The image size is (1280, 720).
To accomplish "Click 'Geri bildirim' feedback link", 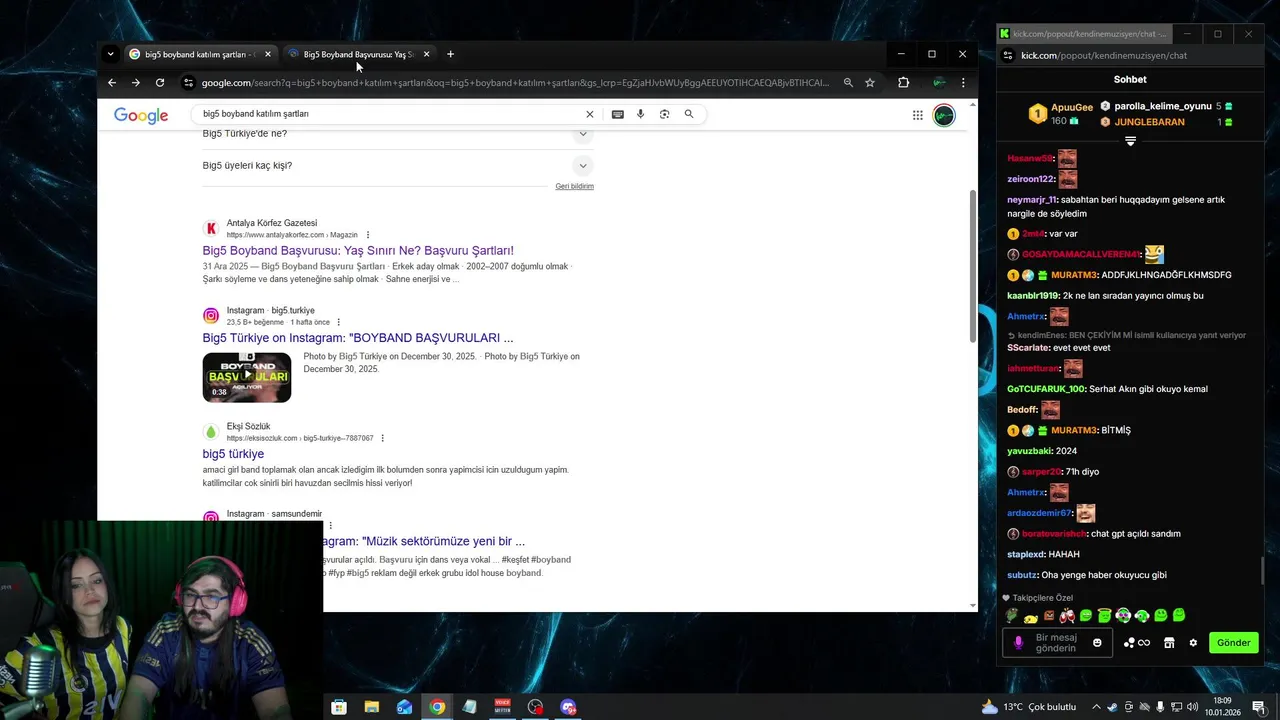I will [575, 186].
